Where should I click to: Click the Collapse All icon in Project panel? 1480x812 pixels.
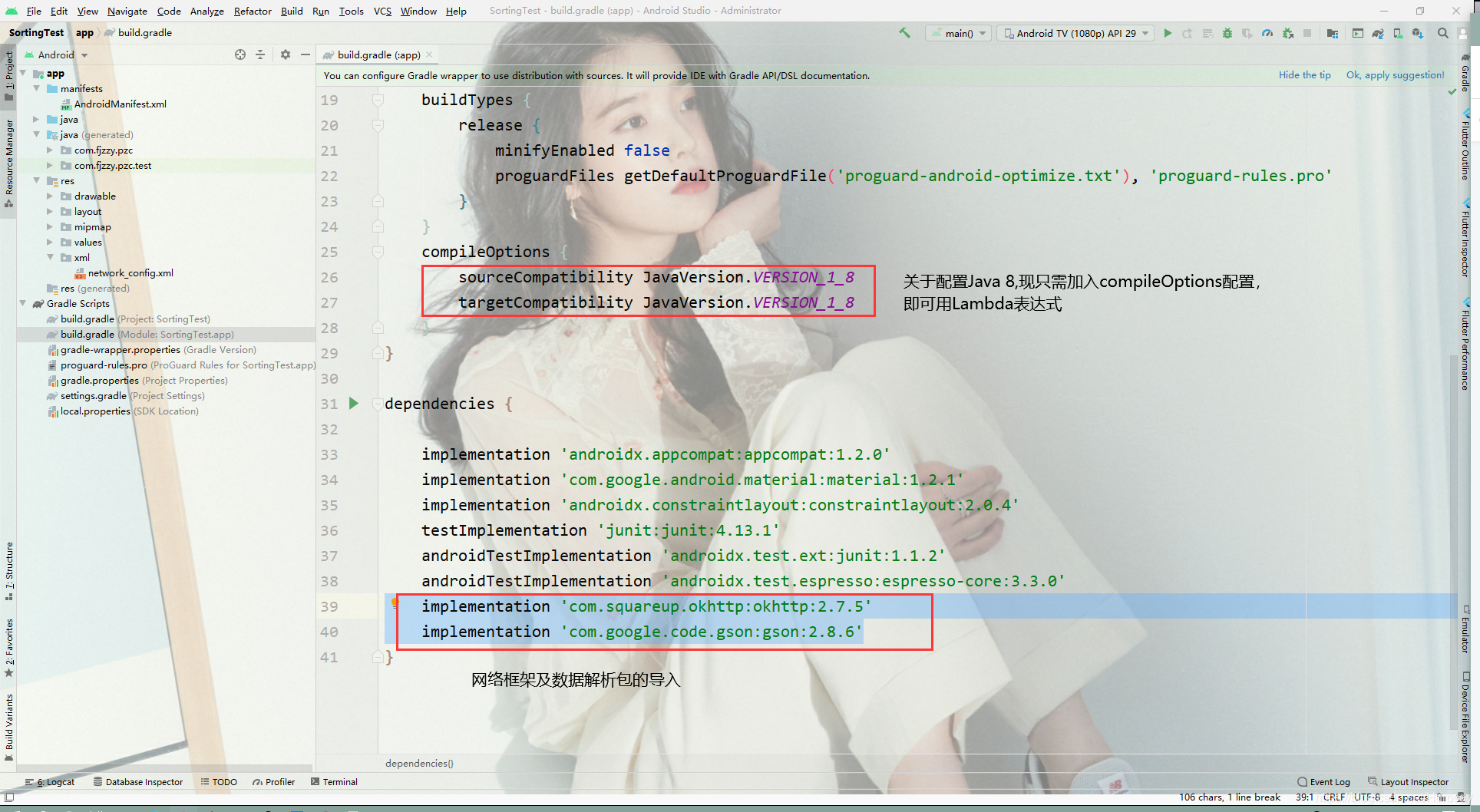pos(260,54)
